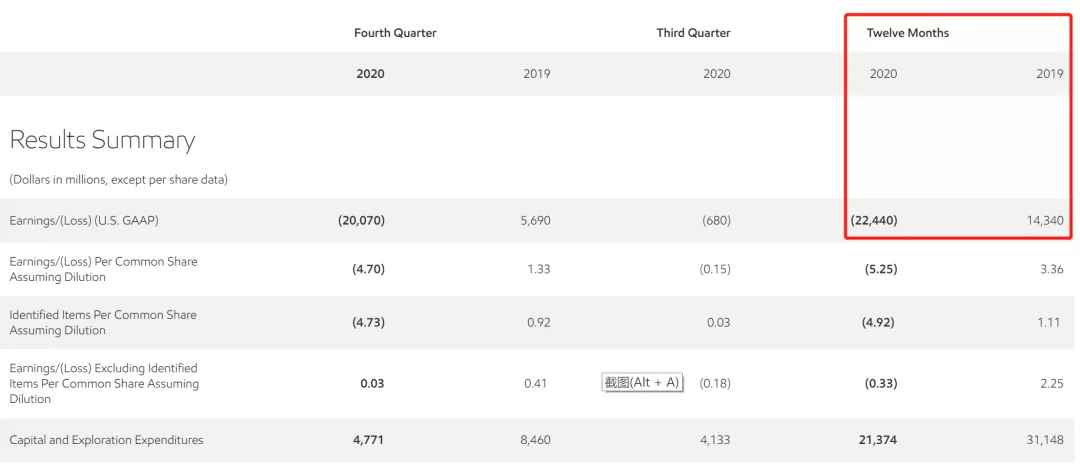Click the Dollars in millions note text

click(x=118, y=180)
